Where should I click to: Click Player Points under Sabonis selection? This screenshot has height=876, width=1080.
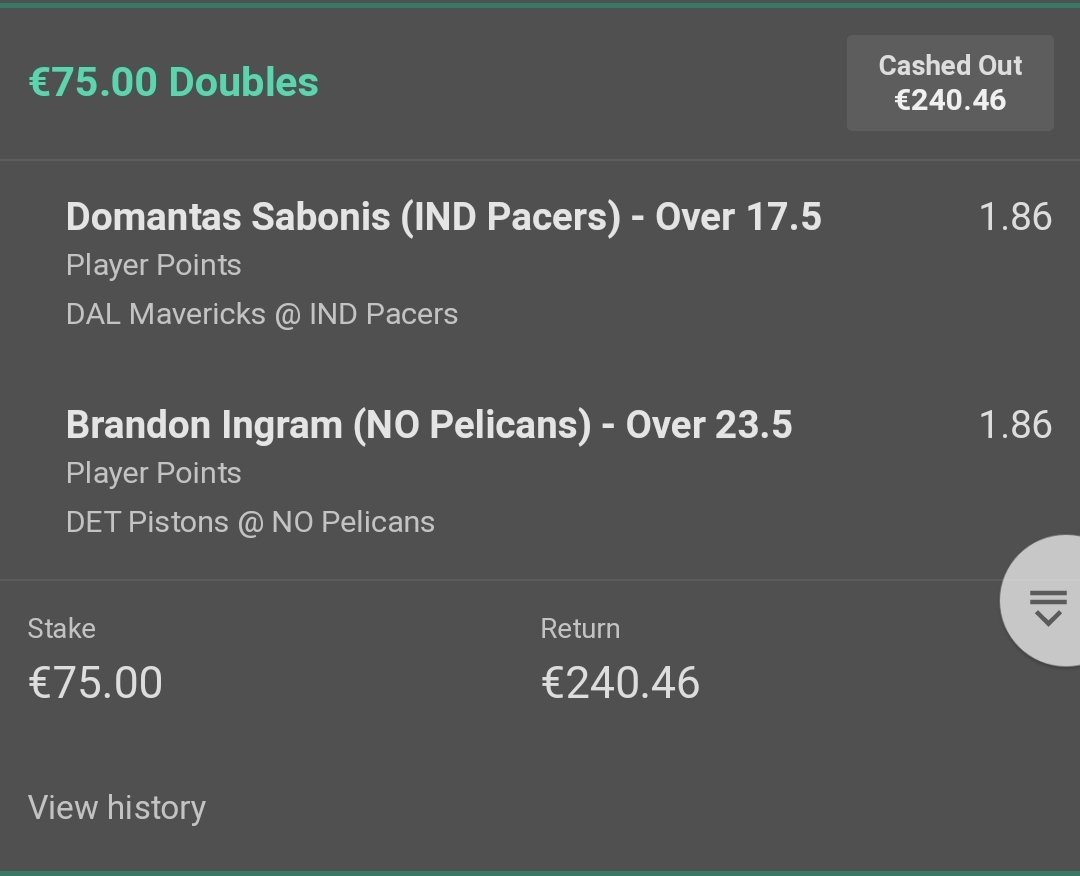point(153,266)
